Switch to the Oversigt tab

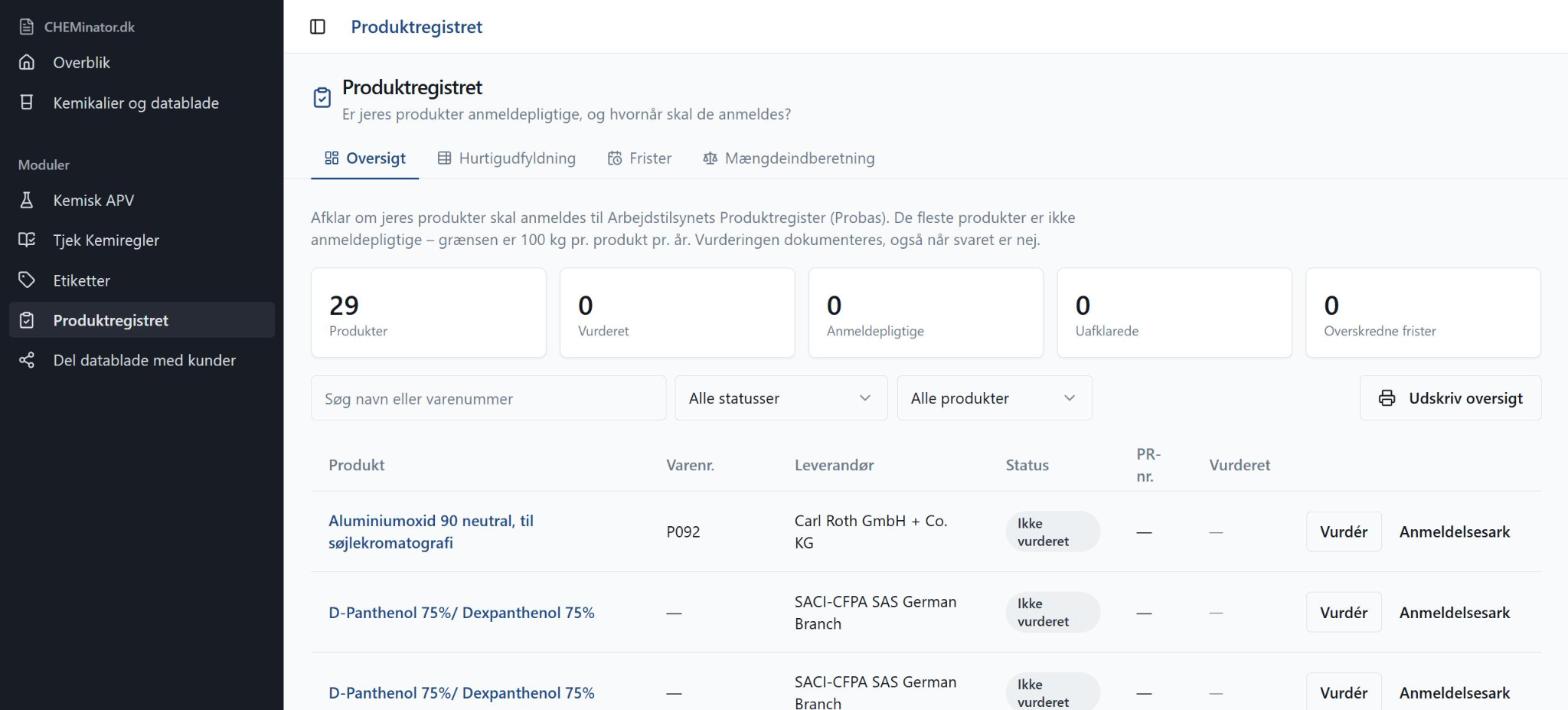click(x=365, y=158)
